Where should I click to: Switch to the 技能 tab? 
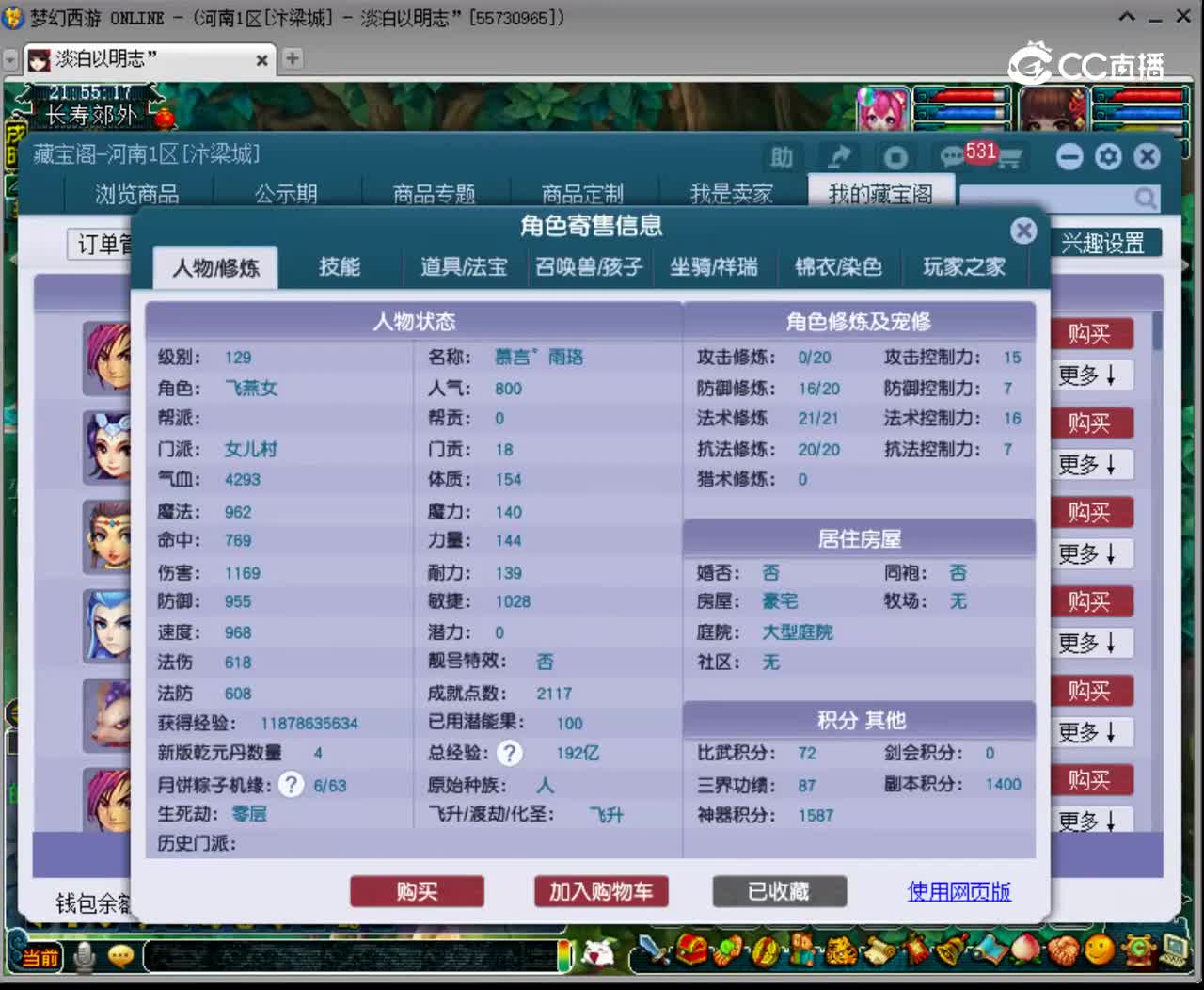tap(340, 267)
